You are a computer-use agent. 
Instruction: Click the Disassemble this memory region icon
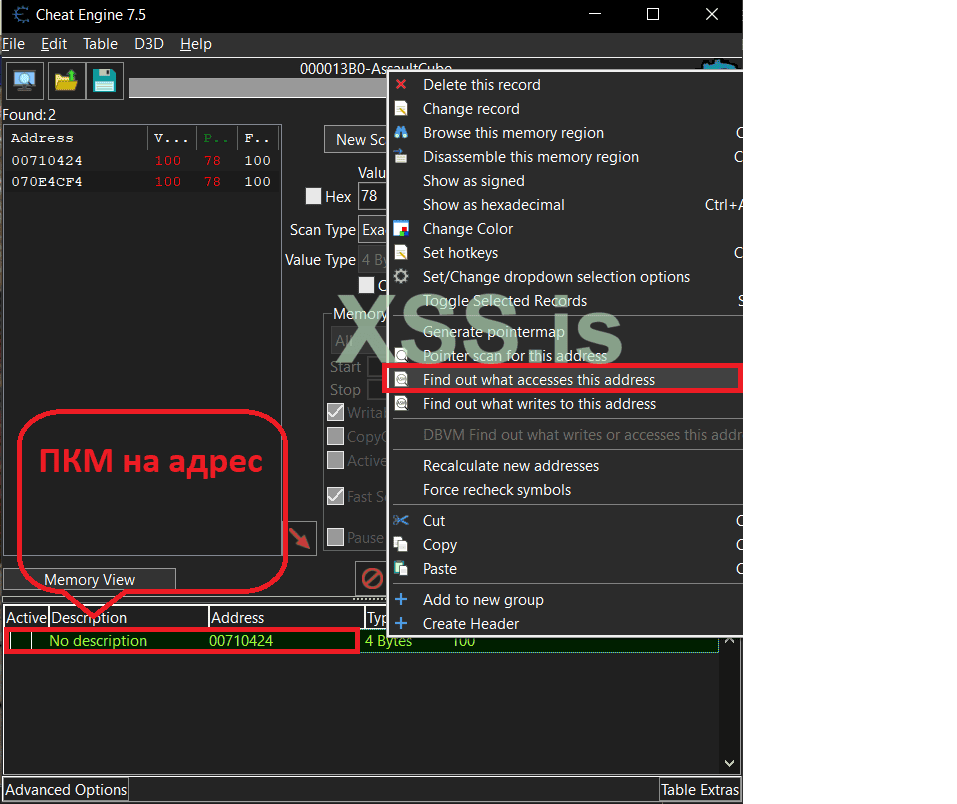click(x=401, y=156)
